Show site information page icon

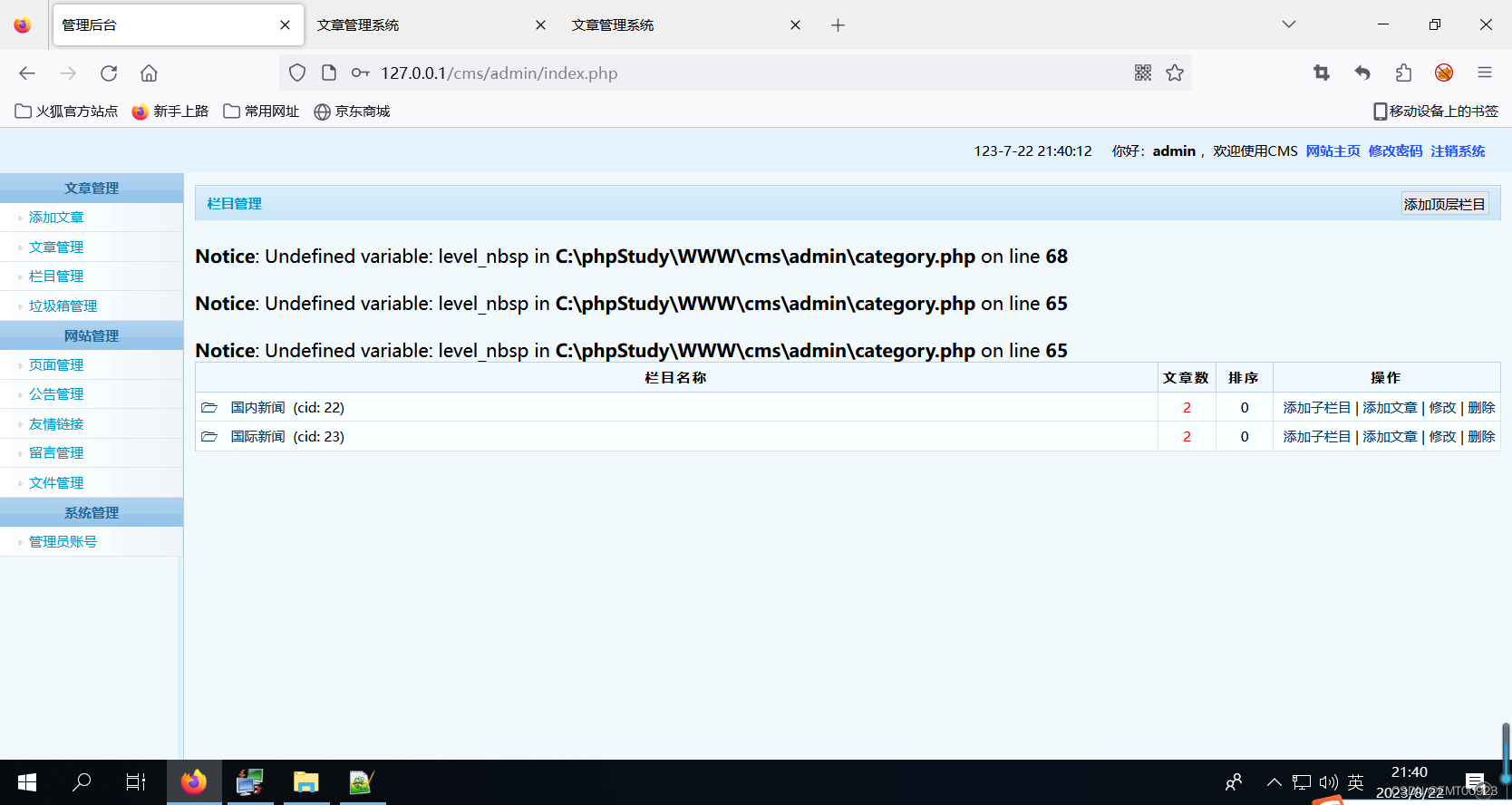[x=329, y=73]
